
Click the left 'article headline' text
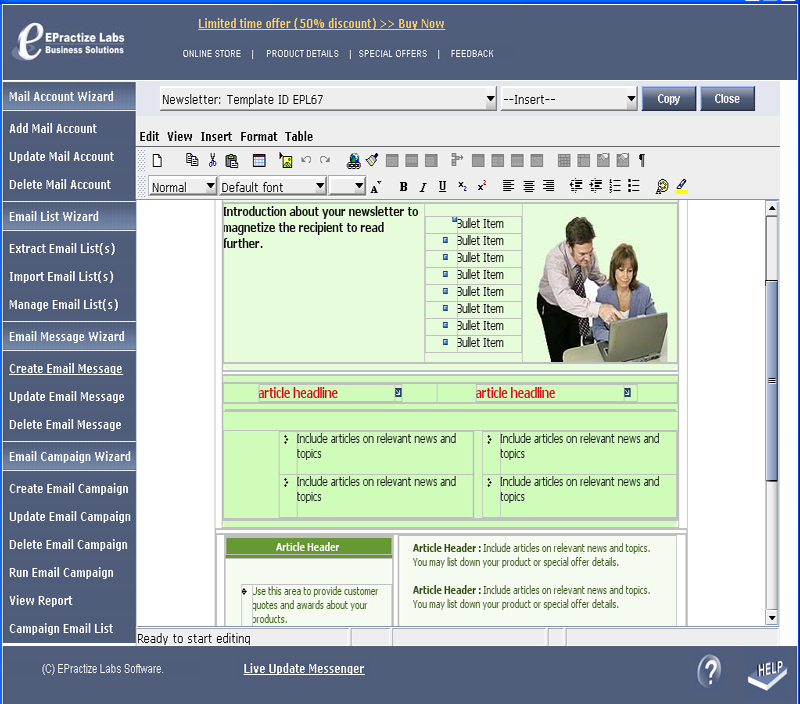[298, 393]
